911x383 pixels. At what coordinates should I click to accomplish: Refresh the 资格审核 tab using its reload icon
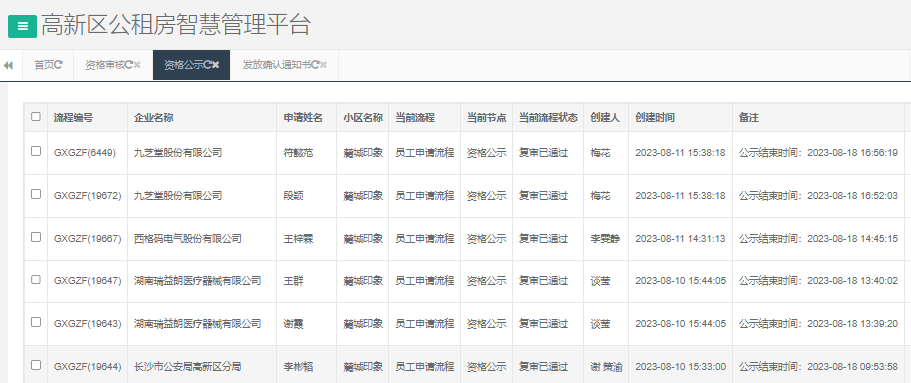(129, 65)
